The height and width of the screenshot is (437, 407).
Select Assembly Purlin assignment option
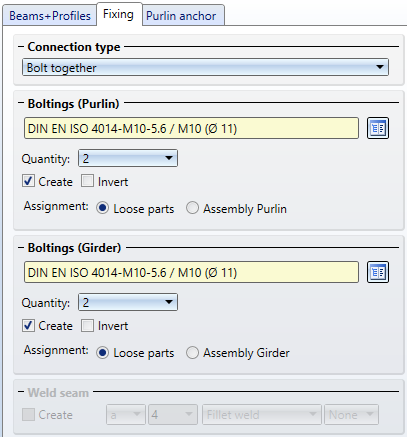pos(192,208)
